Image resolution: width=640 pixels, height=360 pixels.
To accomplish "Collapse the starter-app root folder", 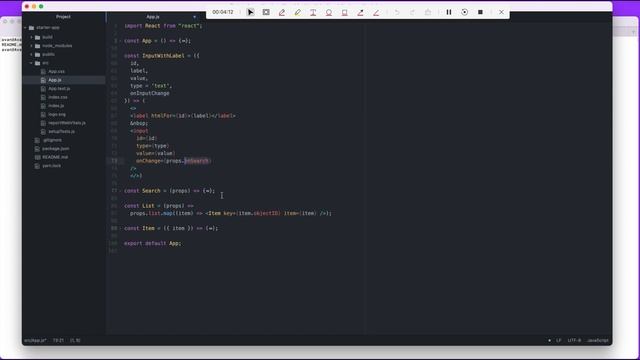I will [26, 28].
